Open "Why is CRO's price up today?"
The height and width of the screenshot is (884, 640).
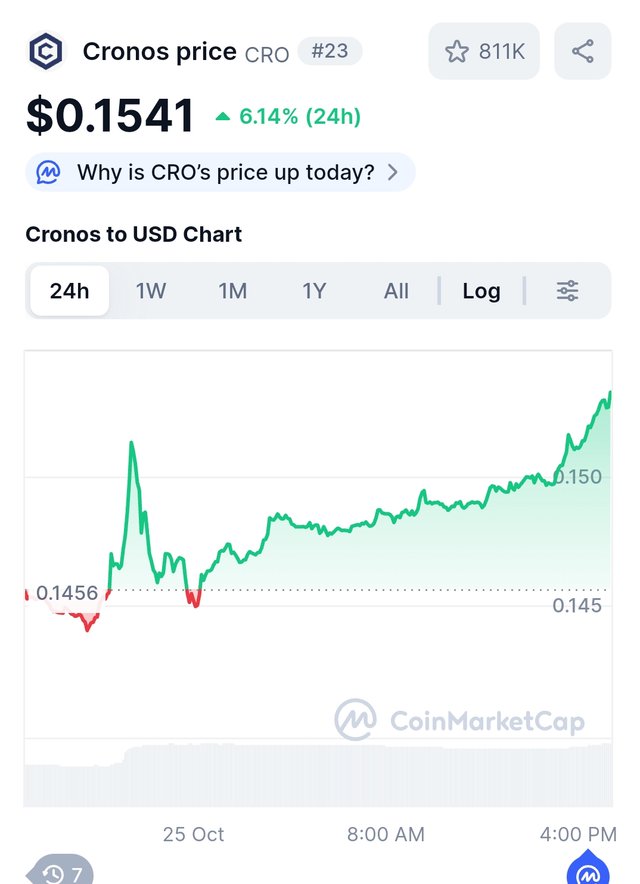point(225,172)
